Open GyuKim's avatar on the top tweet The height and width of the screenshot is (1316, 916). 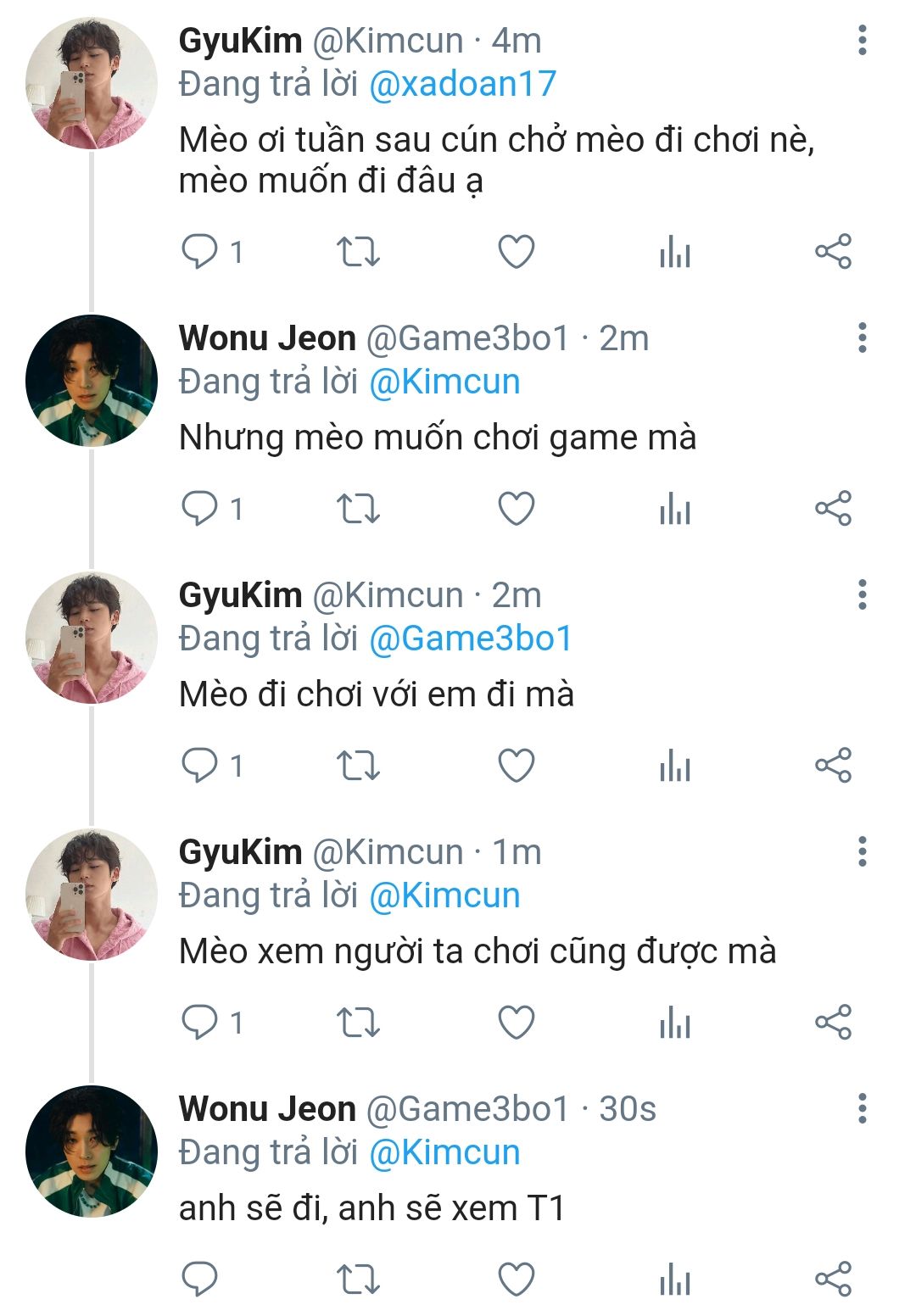pyautogui.click(x=91, y=84)
